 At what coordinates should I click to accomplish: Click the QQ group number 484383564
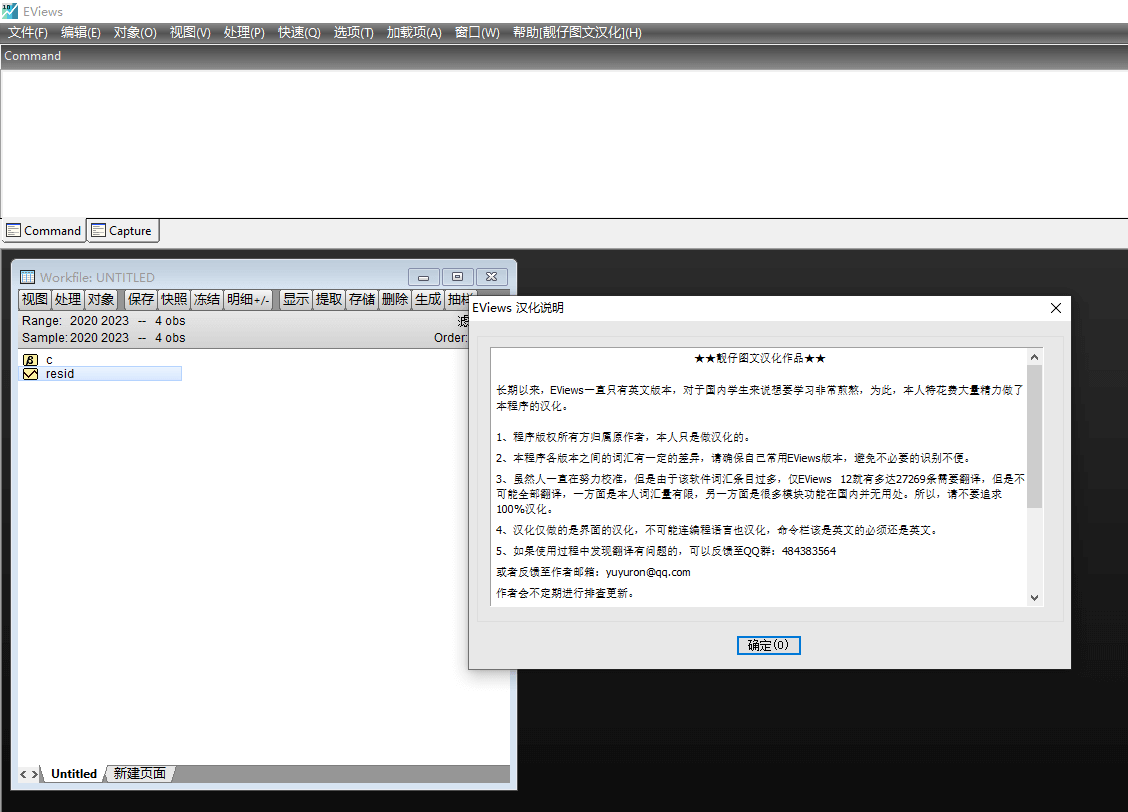pyautogui.click(x=809, y=552)
